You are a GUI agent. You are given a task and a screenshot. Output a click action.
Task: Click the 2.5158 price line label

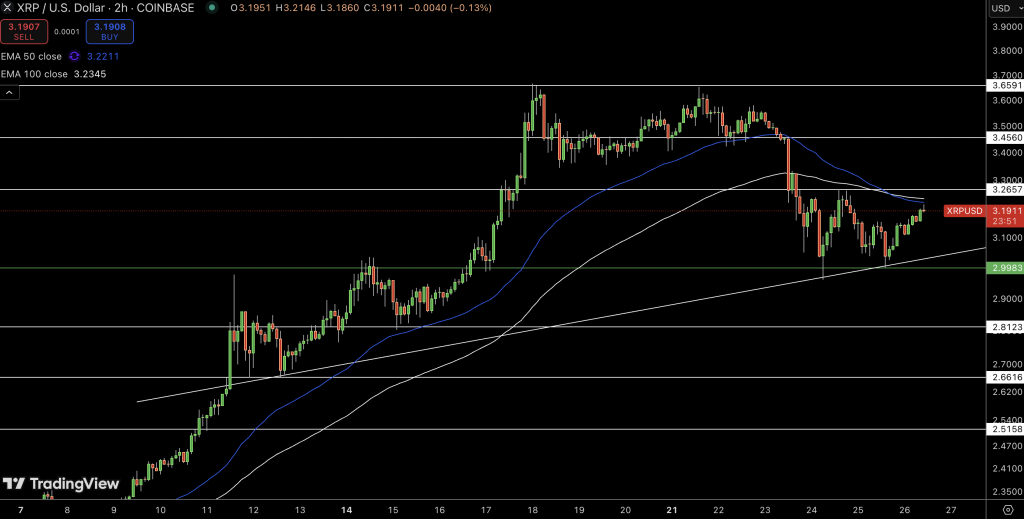pos(1004,429)
